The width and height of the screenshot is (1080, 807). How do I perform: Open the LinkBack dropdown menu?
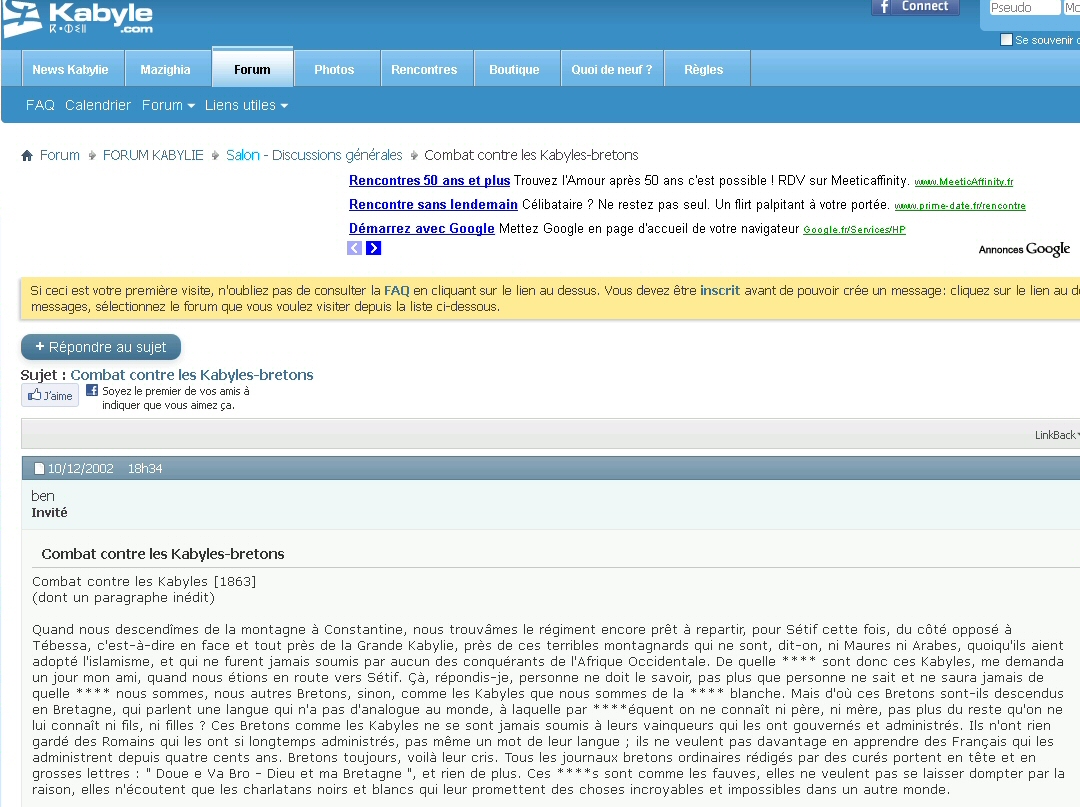coord(1056,435)
